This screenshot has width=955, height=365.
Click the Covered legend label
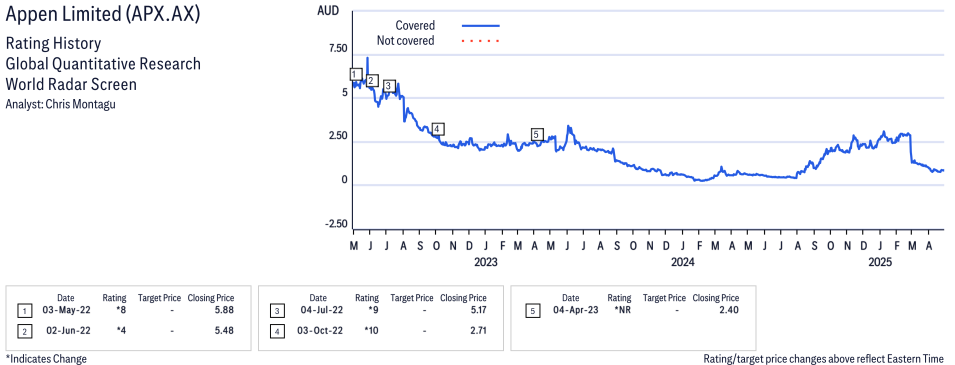pyautogui.click(x=415, y=26)
